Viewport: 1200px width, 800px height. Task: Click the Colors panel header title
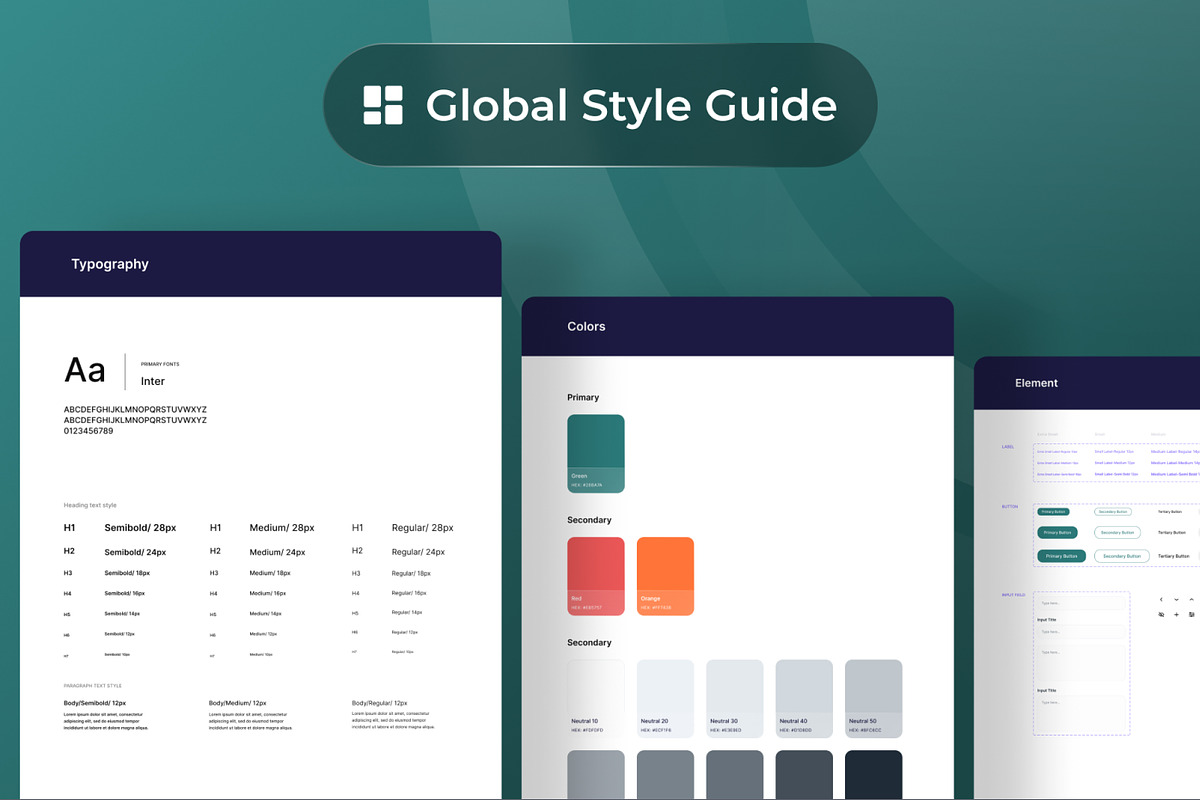pyautogui.click(x=586, y=326)
